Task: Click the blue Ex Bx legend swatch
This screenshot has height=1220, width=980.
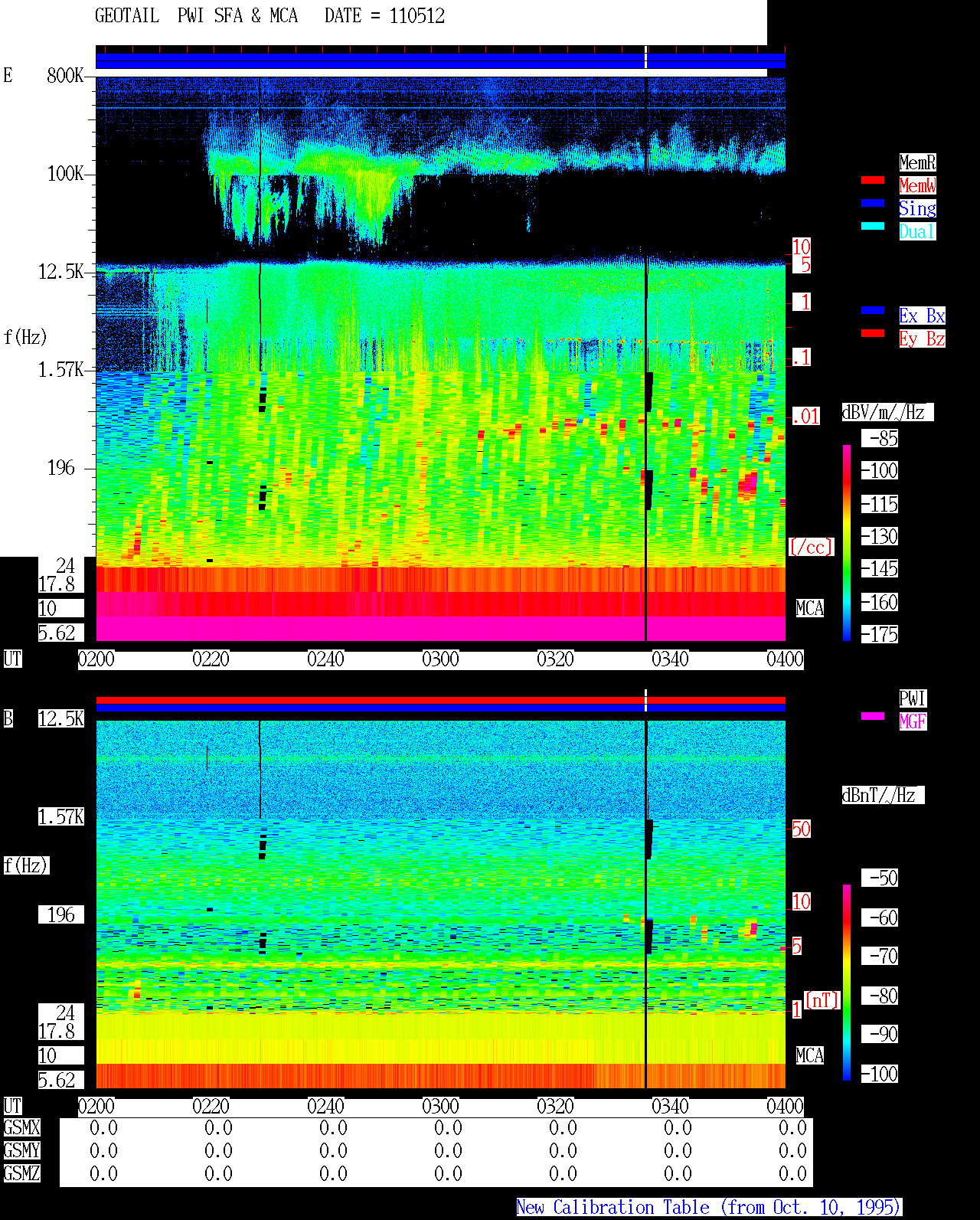Action: coord(873,310)
